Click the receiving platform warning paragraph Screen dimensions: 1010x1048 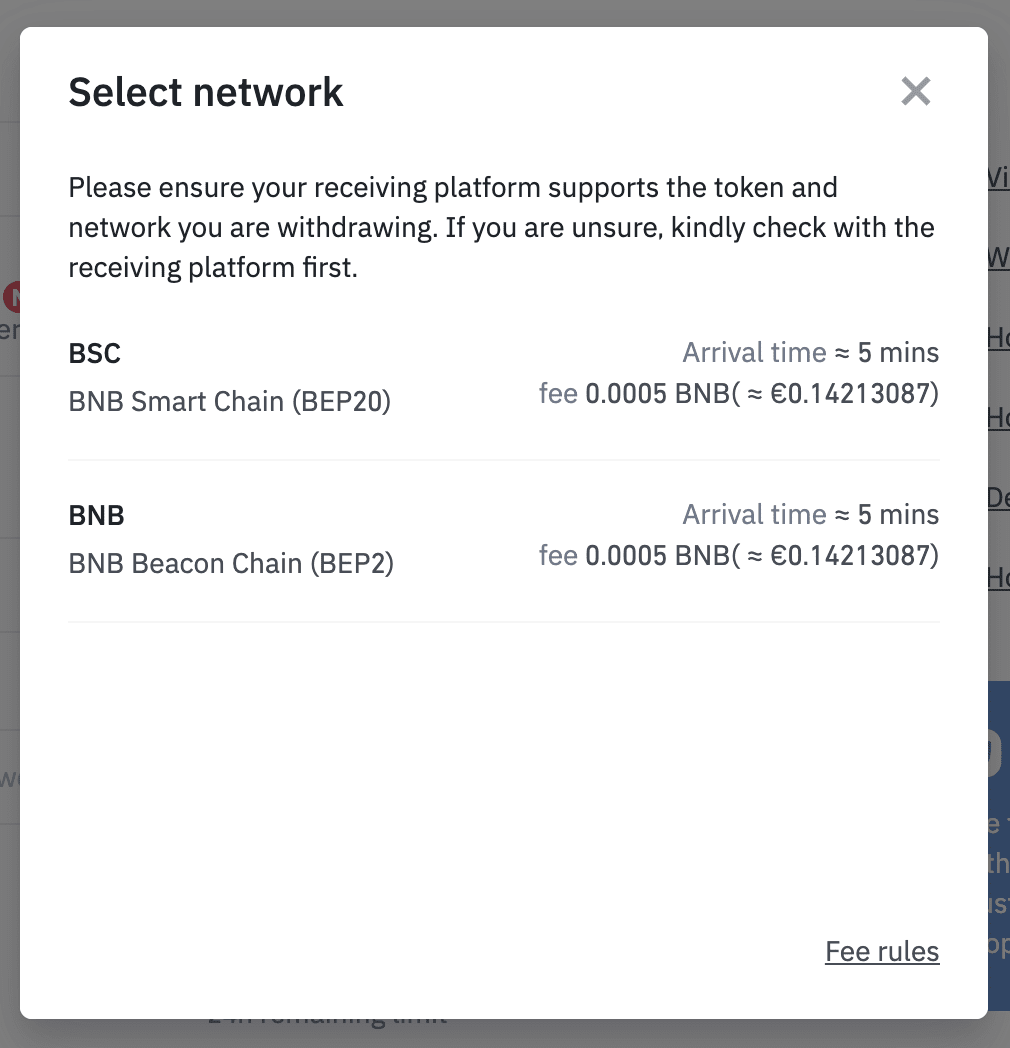click(500, 228)
